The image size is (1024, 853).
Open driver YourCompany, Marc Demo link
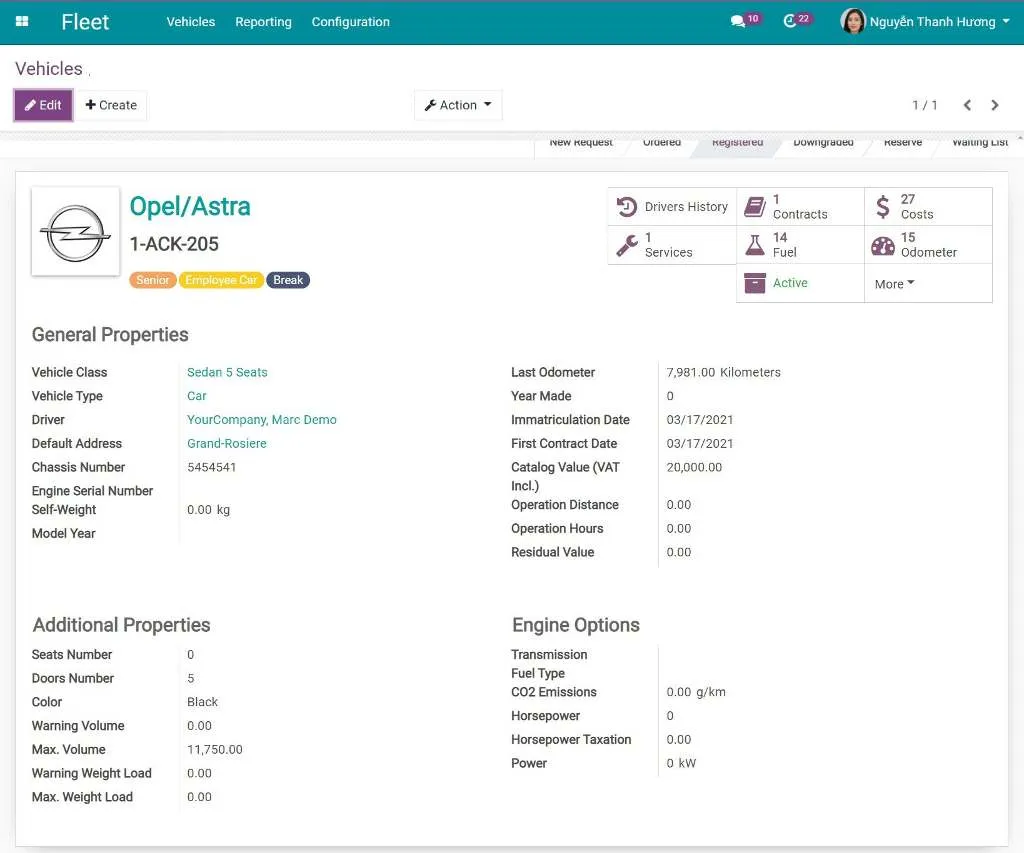point(262,419)
